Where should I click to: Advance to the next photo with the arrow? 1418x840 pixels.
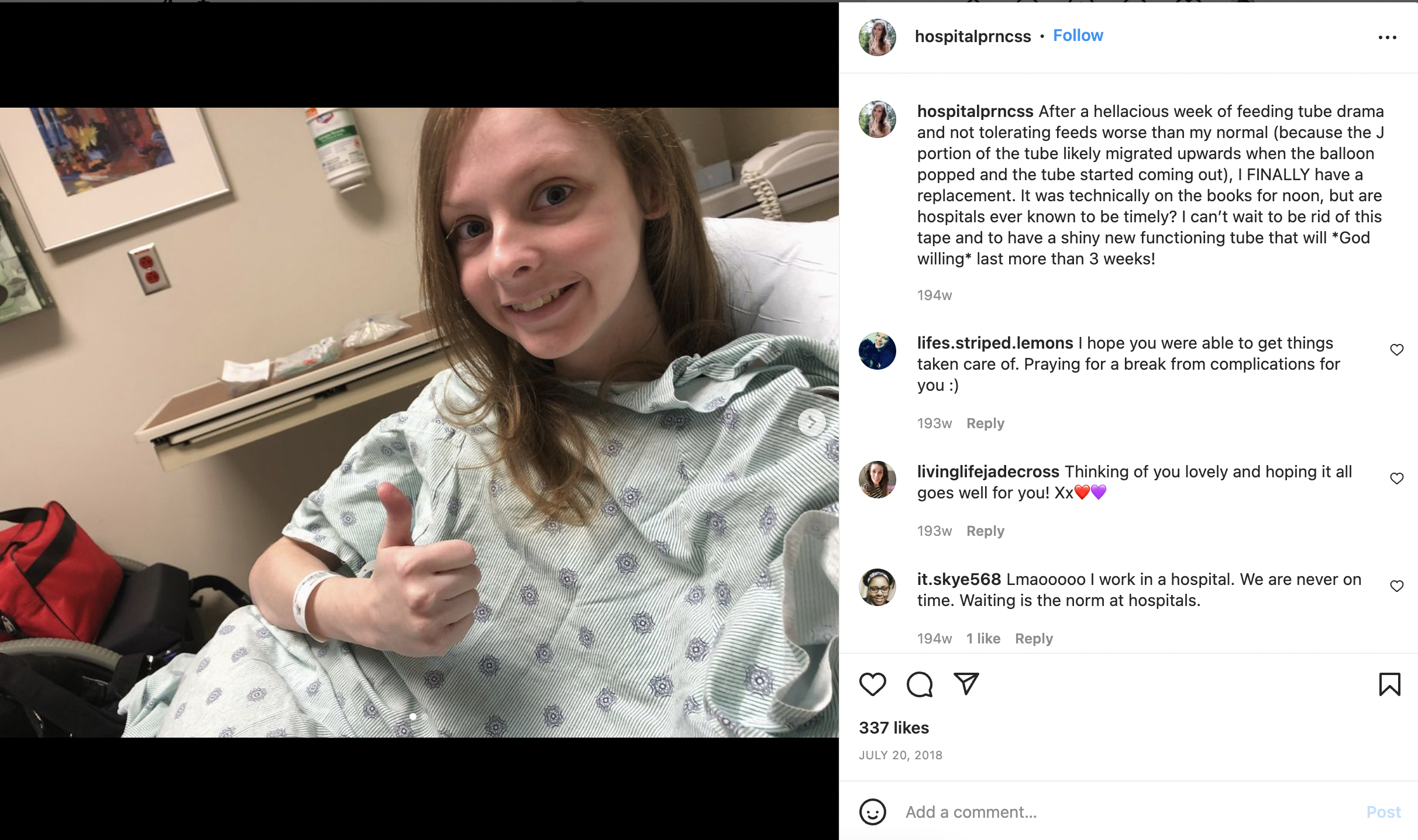(x=812, y=422)
